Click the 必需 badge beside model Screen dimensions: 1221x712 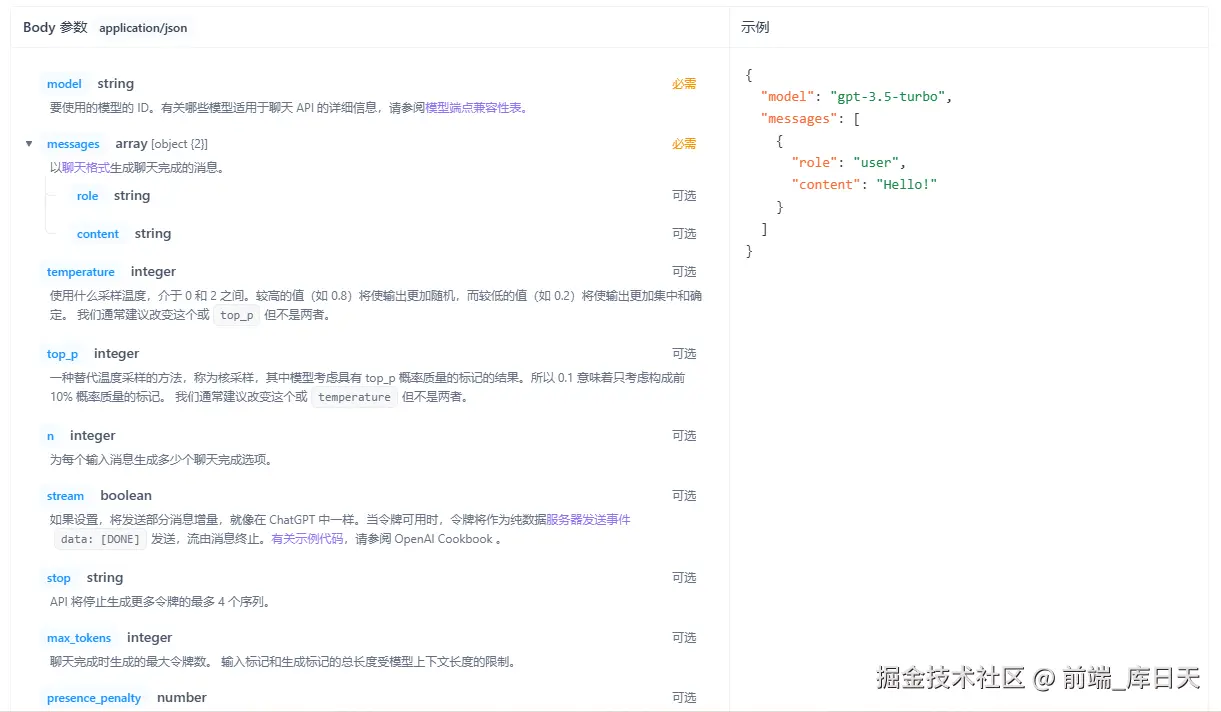coord(684,83)
